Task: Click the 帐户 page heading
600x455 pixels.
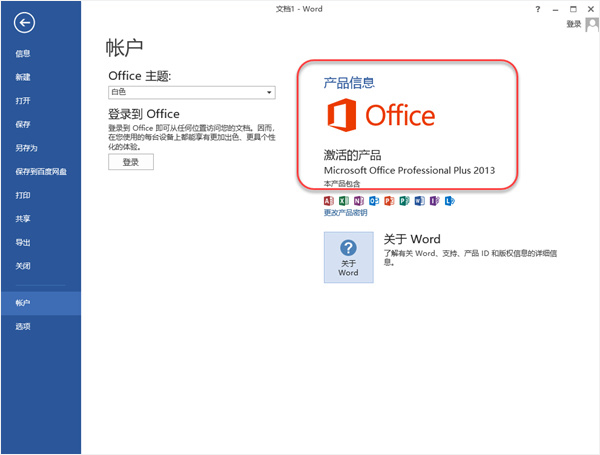Action: (x=124, y=48)
